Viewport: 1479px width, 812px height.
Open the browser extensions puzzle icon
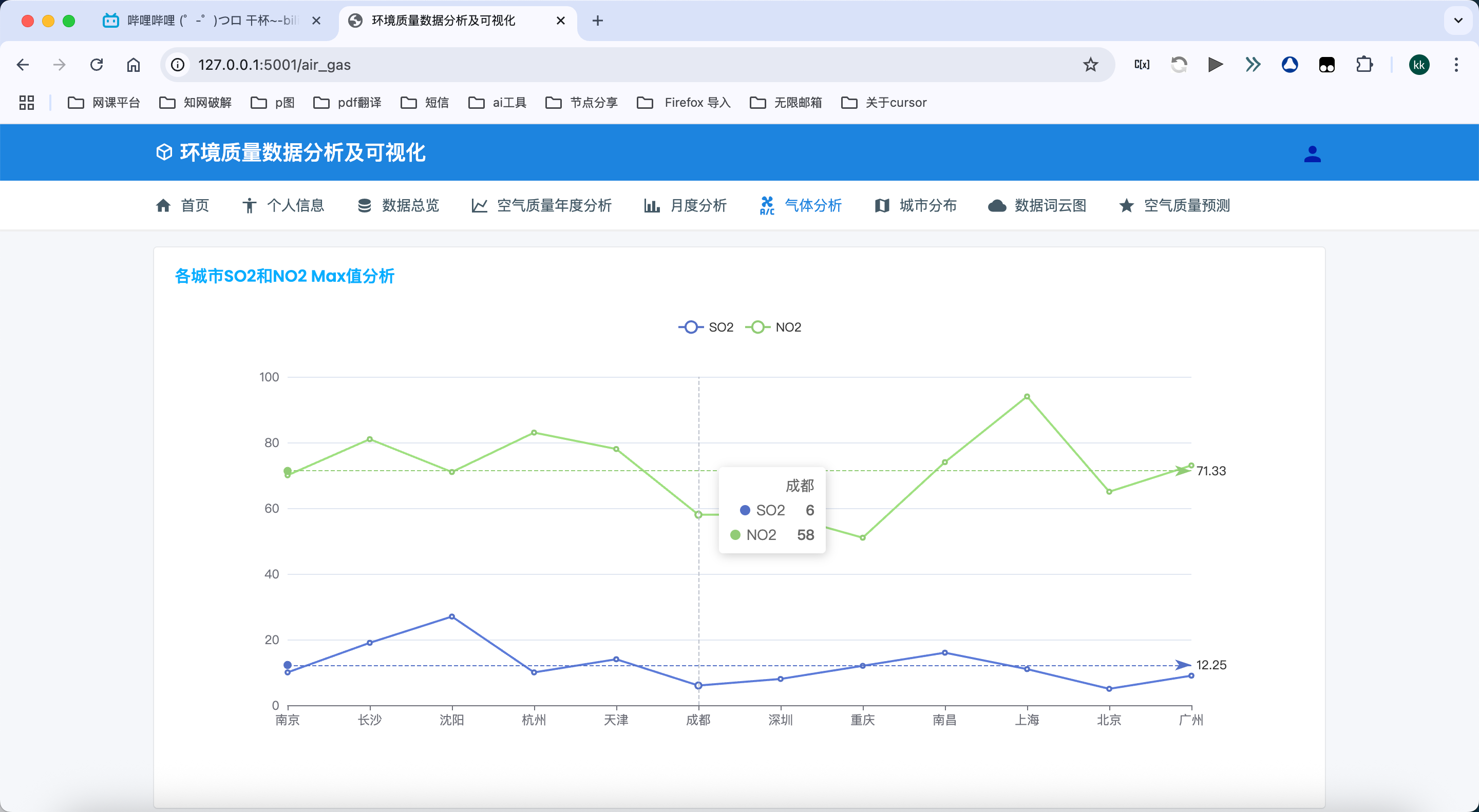tap(1364, 65)
